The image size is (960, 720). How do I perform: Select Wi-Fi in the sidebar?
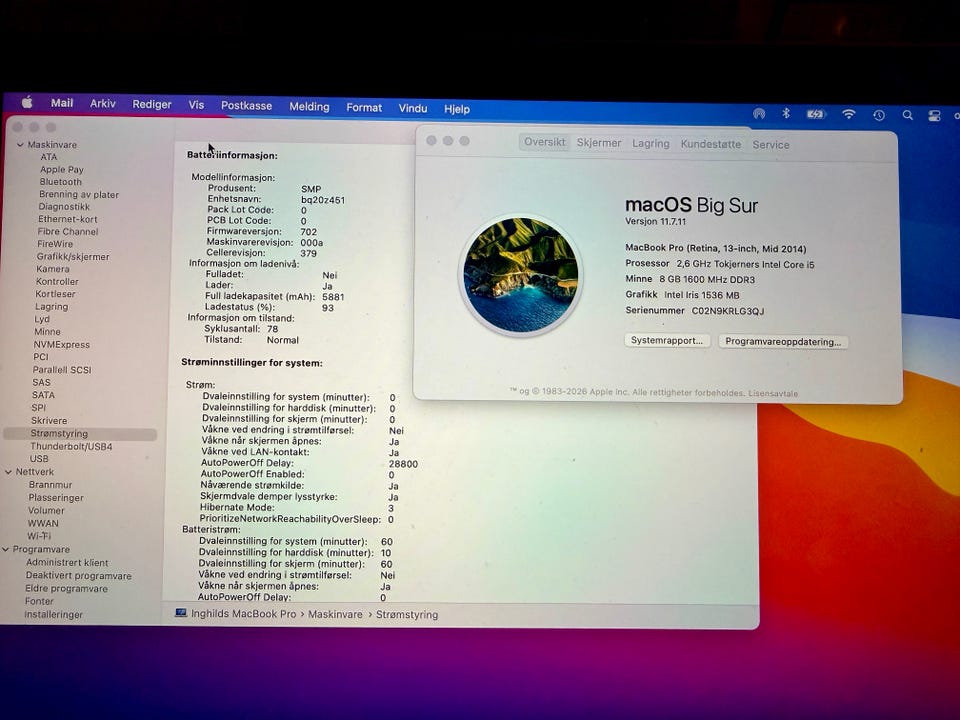point(39,536)
